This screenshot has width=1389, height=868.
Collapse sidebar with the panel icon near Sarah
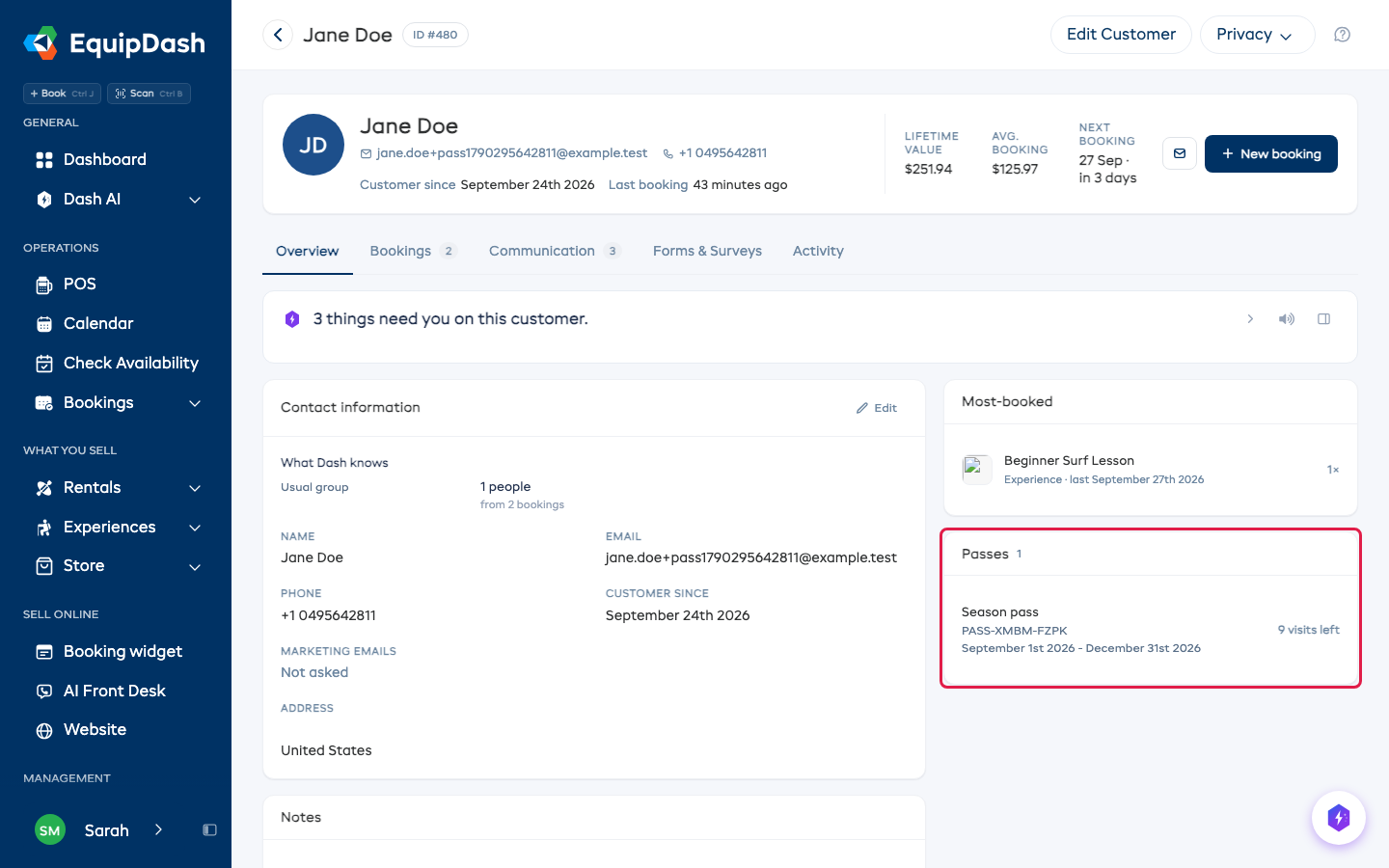[209, 830]
